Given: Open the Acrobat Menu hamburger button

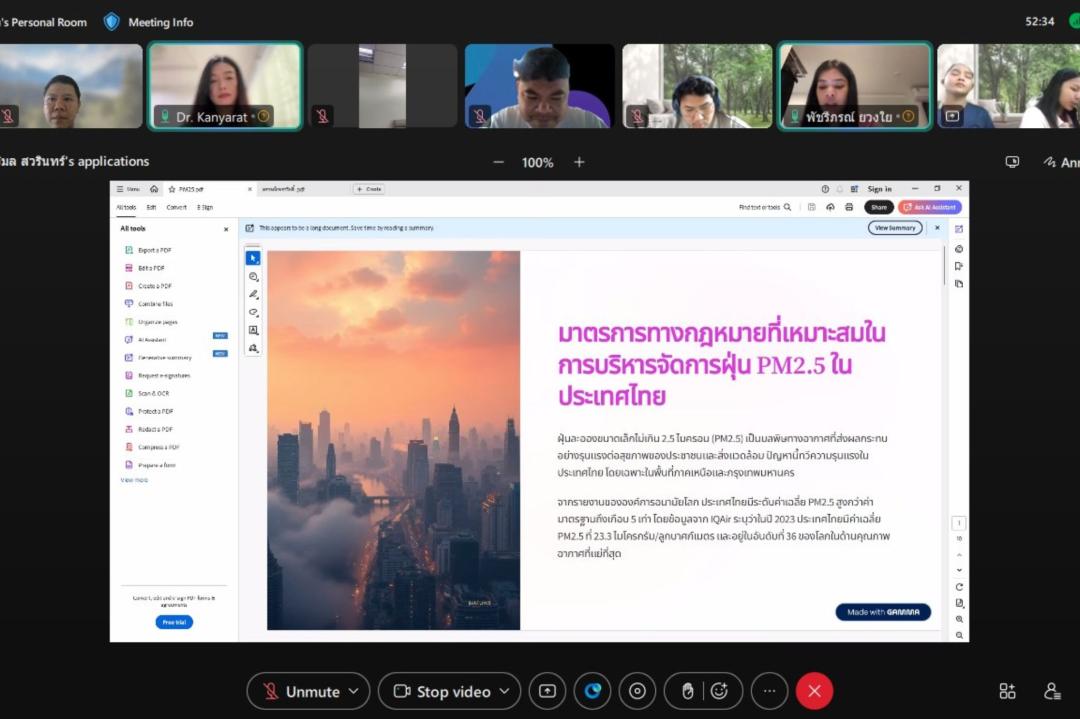Looking at the screenshot, I should (x=127, y=189).
